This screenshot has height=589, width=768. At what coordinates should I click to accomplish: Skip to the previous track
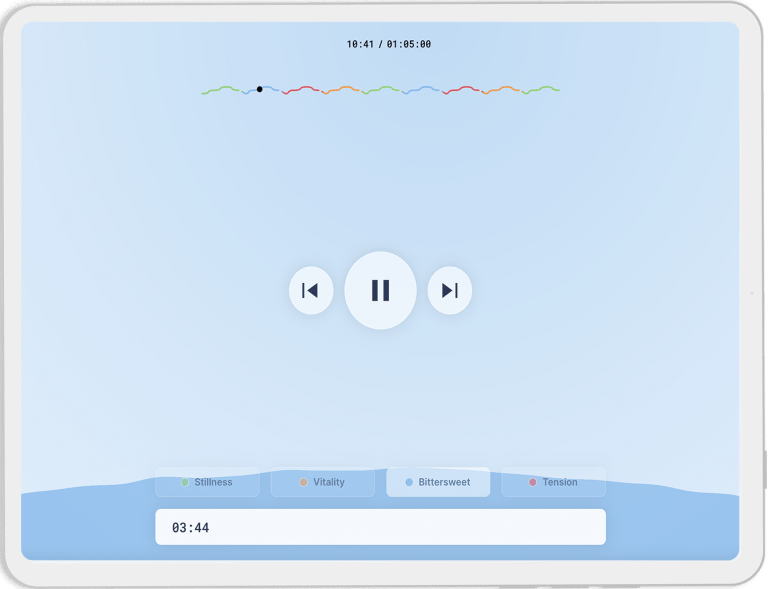(310, 290)
